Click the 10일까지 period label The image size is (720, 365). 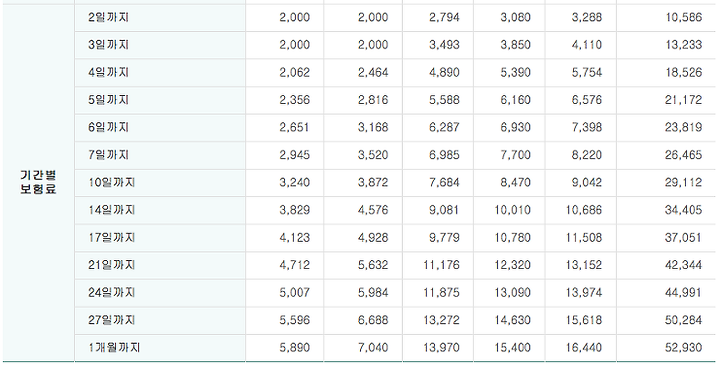[112, 182]
